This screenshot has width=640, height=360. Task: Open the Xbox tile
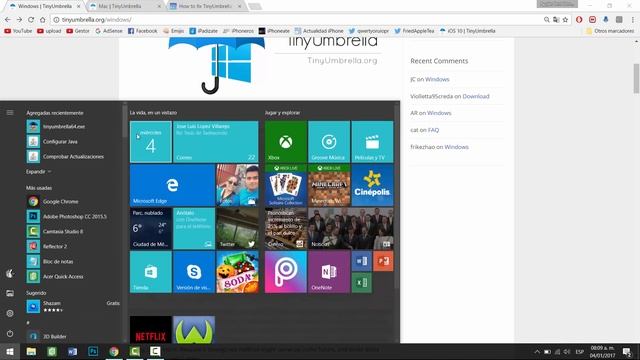(286, 141)
